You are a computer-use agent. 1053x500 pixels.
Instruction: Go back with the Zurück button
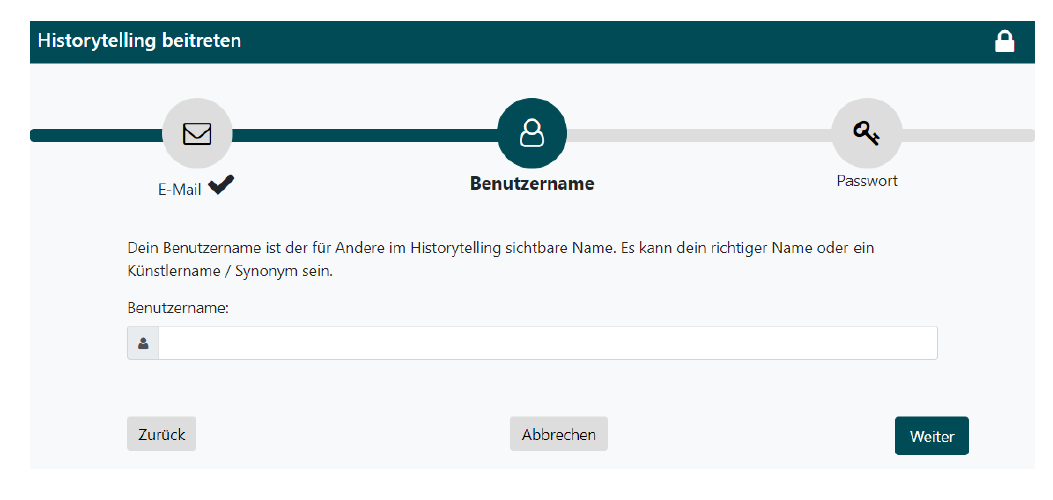(x=161, y=434)
